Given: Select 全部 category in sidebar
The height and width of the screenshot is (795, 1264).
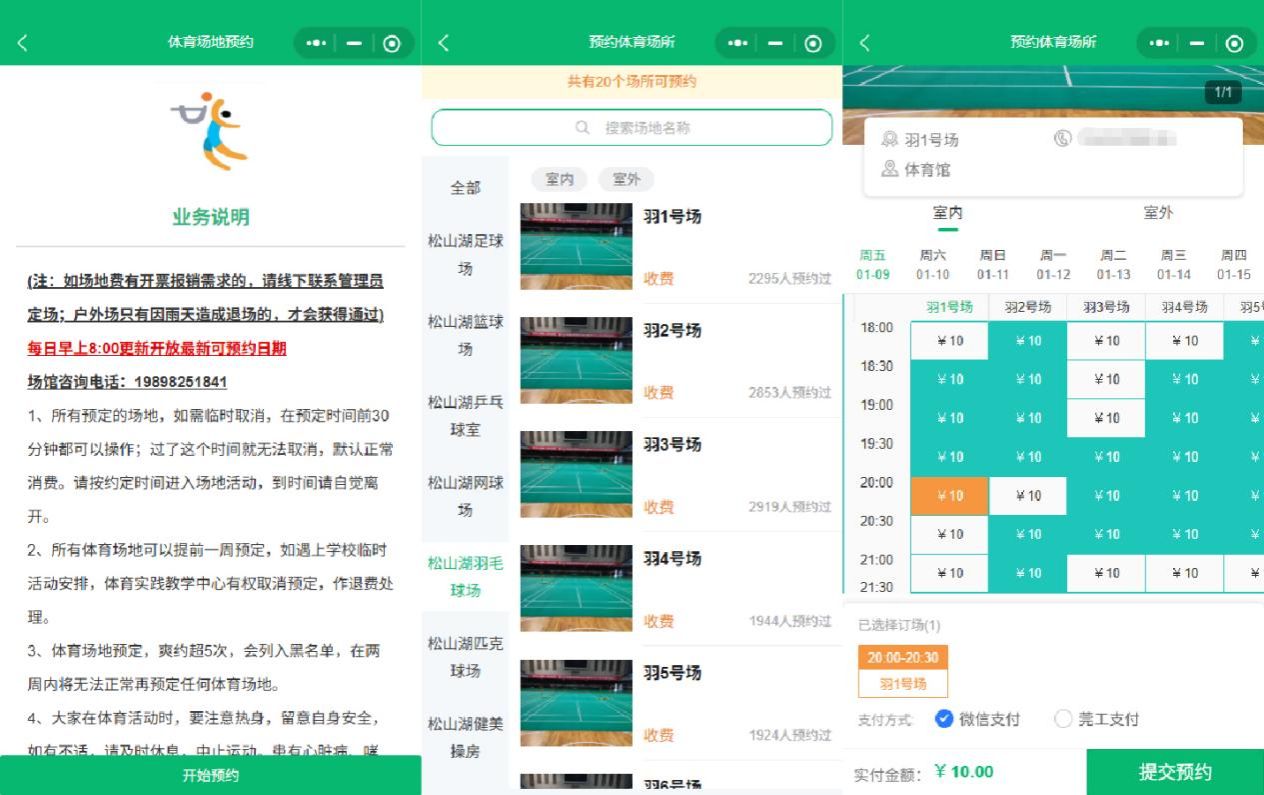Looking at the screenshot, I should [x=465, y=188].
